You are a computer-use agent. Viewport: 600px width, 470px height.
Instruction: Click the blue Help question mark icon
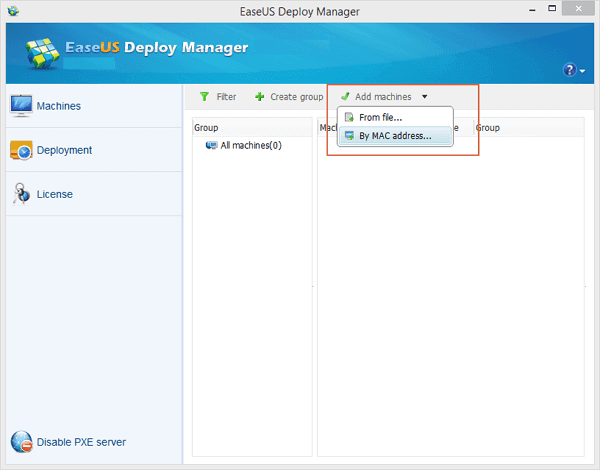[569, 70]
